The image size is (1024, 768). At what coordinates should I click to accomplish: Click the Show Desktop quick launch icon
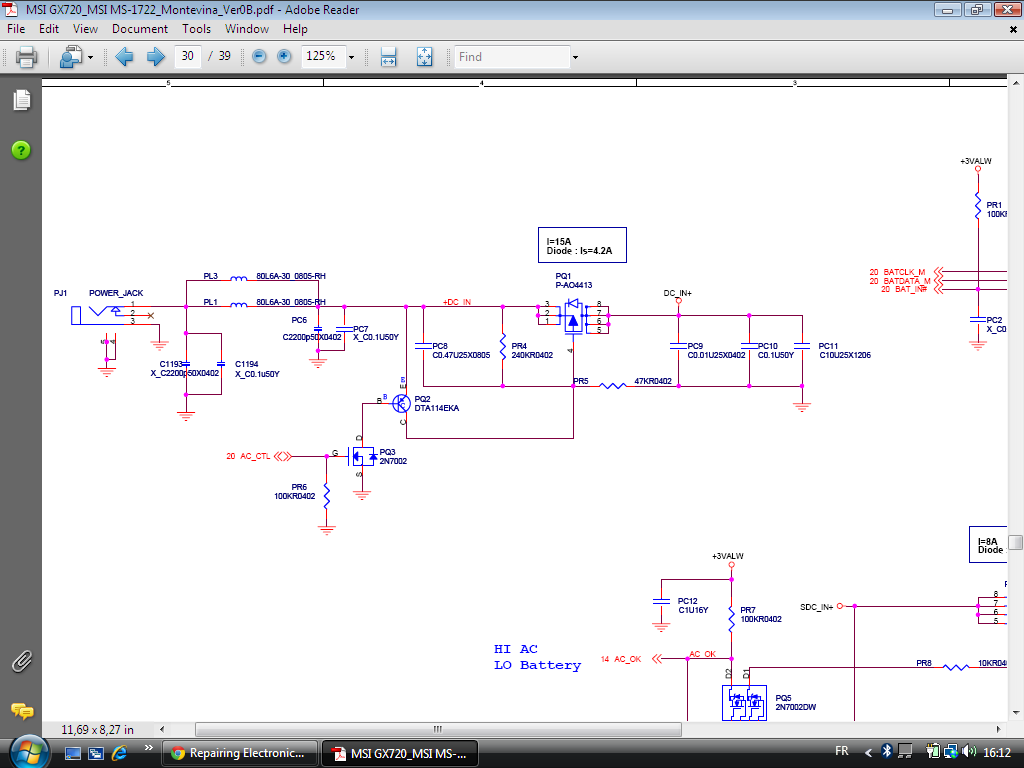pyautogui.click(x=72, y=754)
